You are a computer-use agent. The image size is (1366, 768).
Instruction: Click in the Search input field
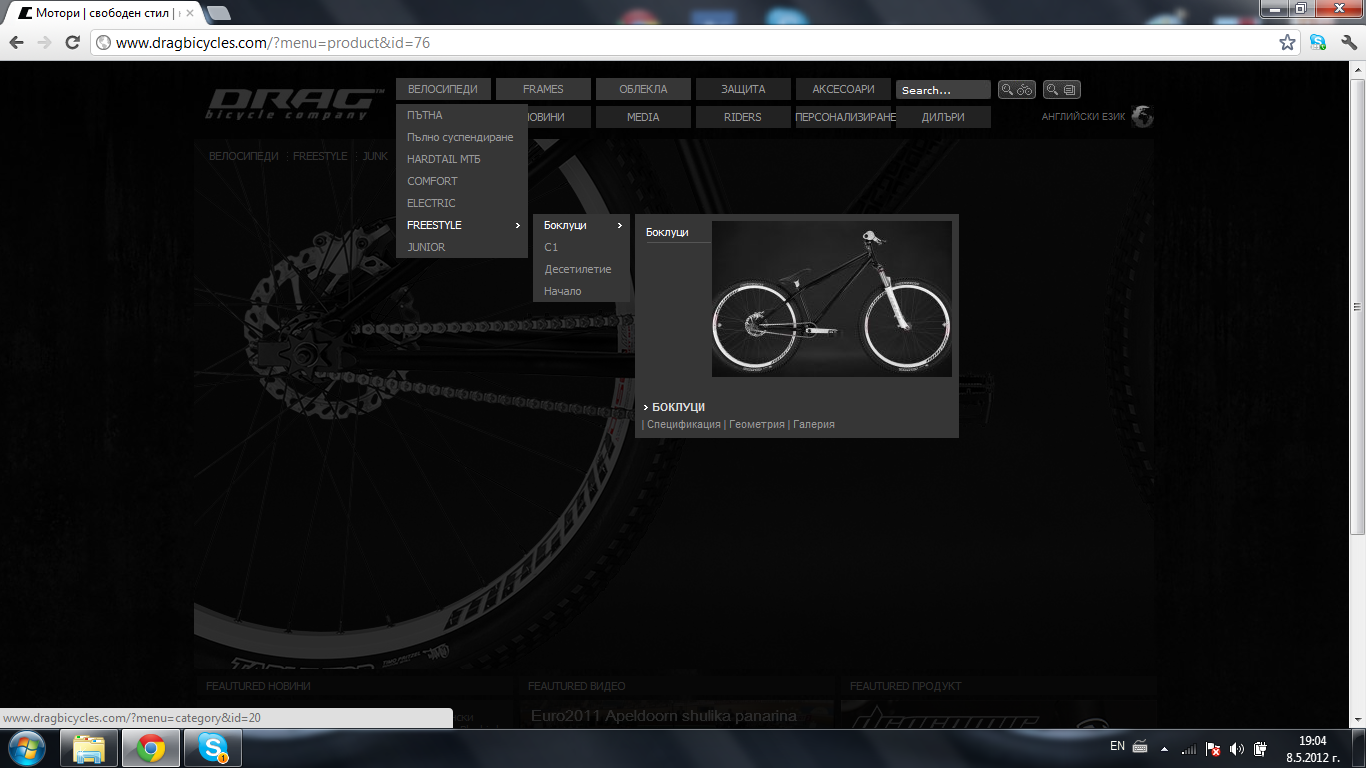pos(941,90)
